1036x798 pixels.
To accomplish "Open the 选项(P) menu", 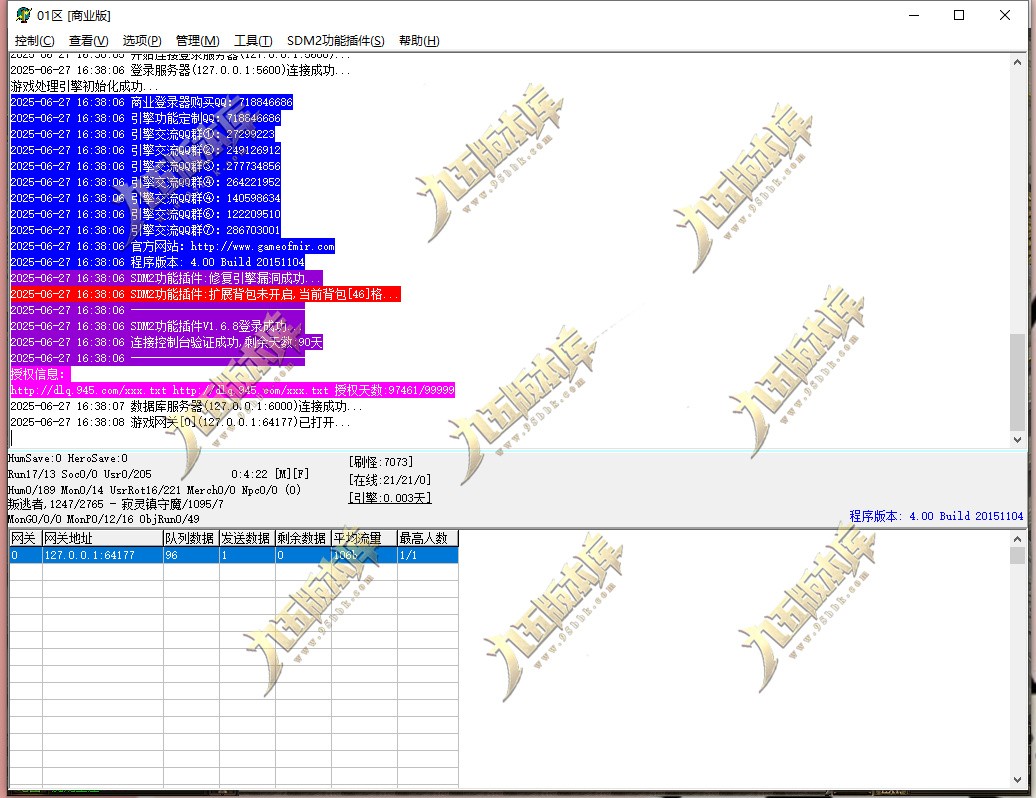I will click(142, 41).
